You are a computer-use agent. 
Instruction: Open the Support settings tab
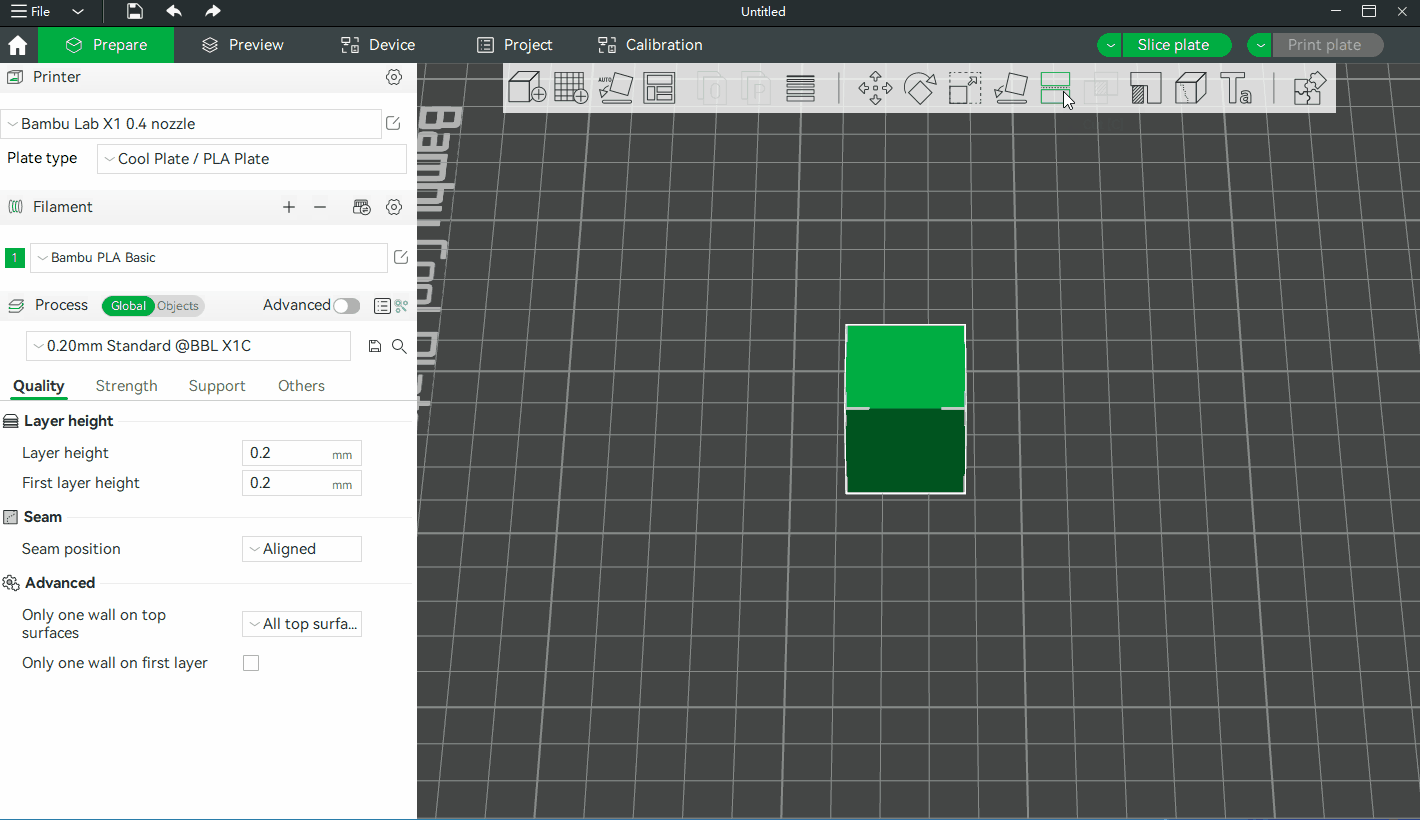click(217, 386)
